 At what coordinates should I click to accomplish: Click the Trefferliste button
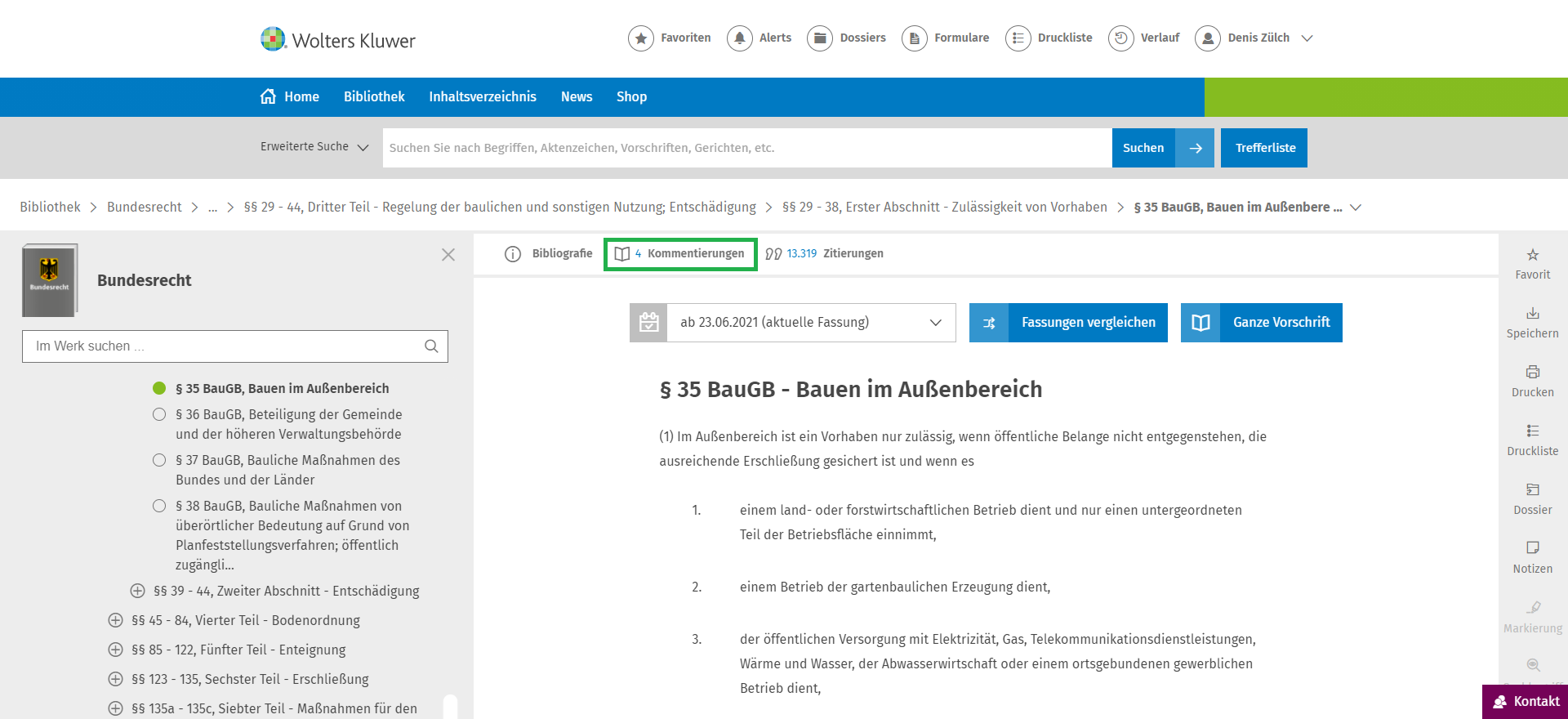coord(1263,148)
